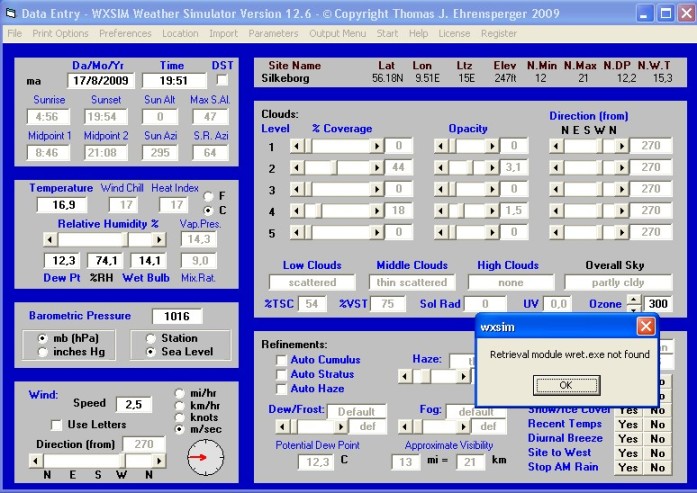This screenshot has height=493, width=697.
Task: Close the wxsim error dialog with X
Action: click(x=645, y=326)
